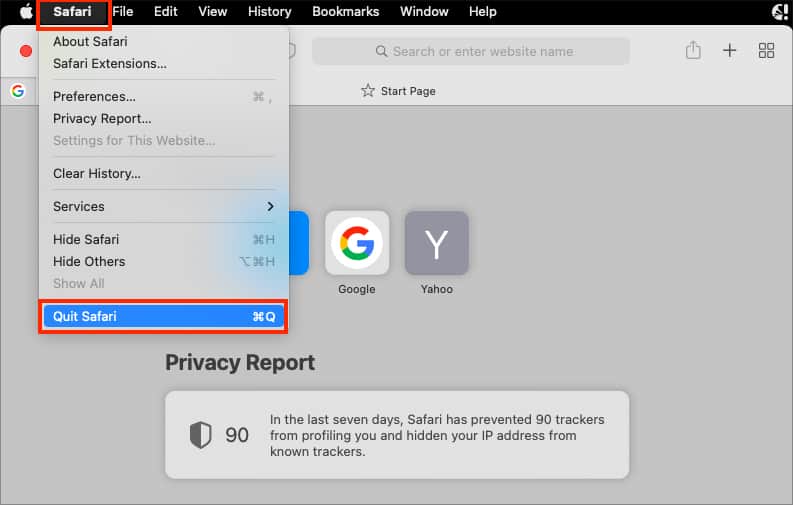Viewport: 793px width, 505px height.
Task: Click the magnifier icon in address bar
Action: pyautogui.click(x=381, y=51)
